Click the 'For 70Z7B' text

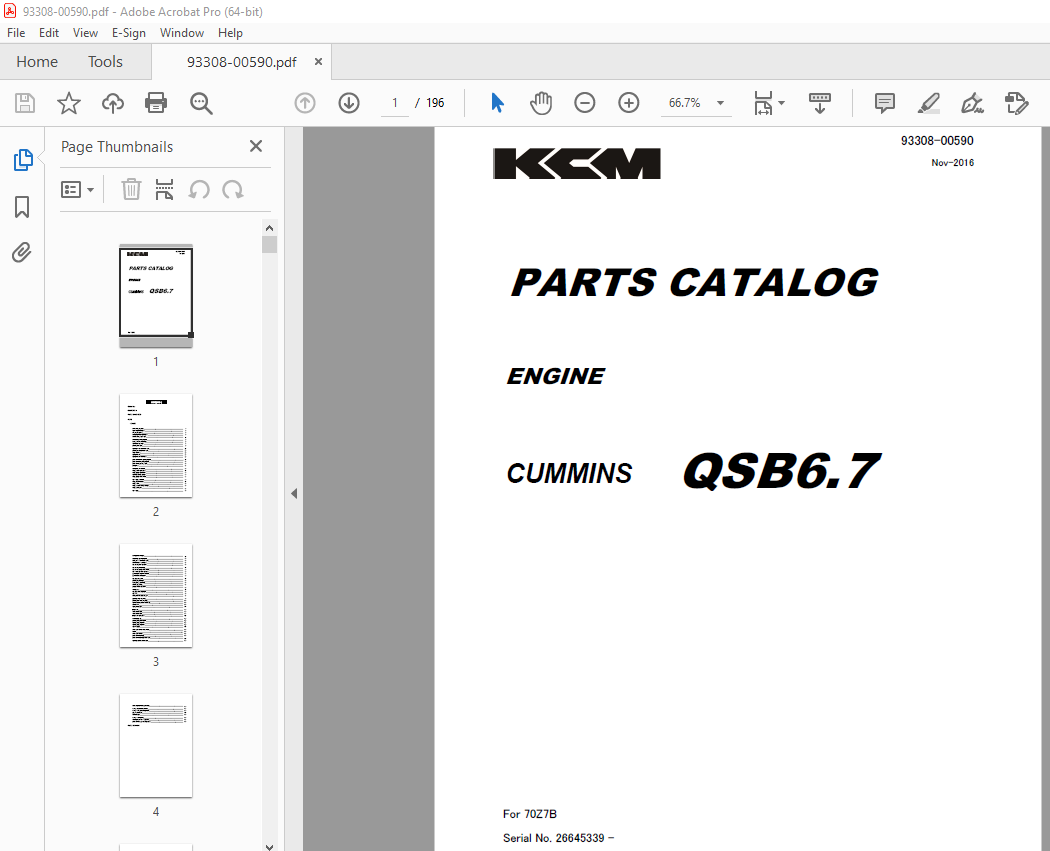pos(530,814)
